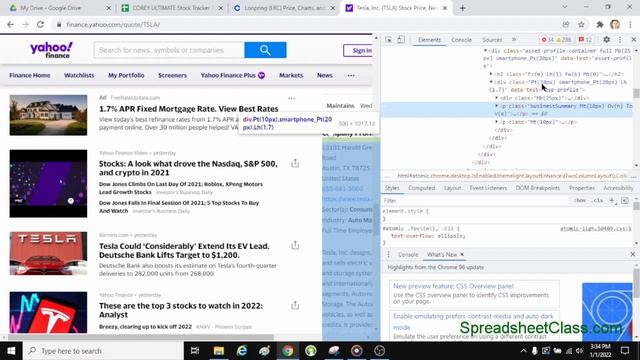Collapse the asset-profile-container div node
Image resolution: width=640 pixels, height=360 pixels.
point(485,51)
